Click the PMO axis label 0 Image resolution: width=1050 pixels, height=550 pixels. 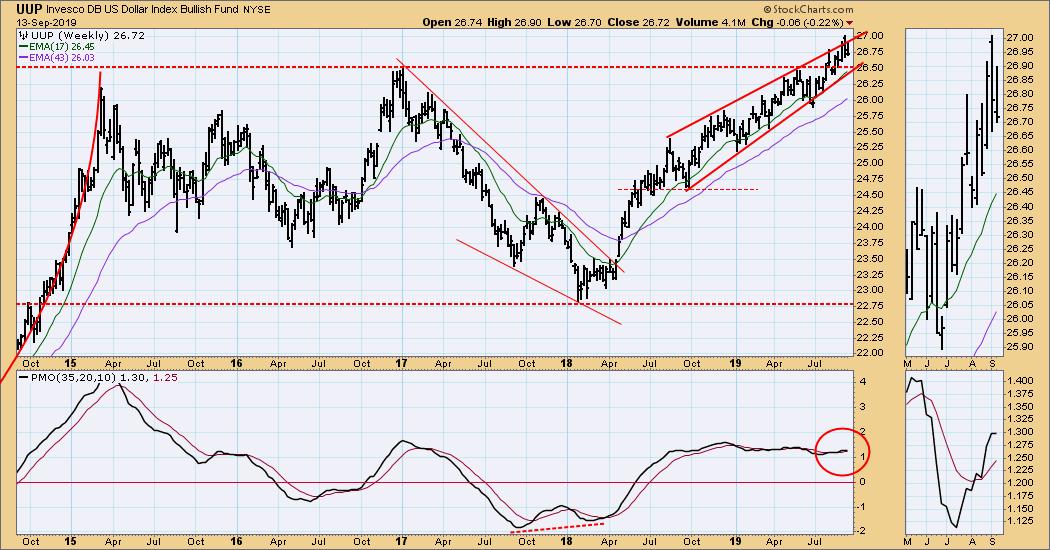tap(862, 482)
